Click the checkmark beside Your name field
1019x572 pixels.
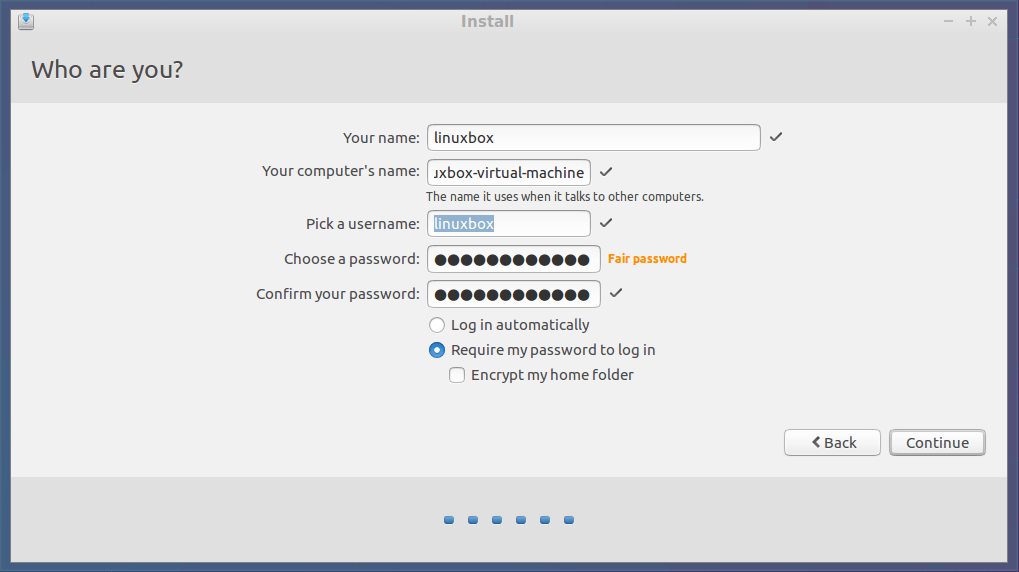tap(776, 137)
